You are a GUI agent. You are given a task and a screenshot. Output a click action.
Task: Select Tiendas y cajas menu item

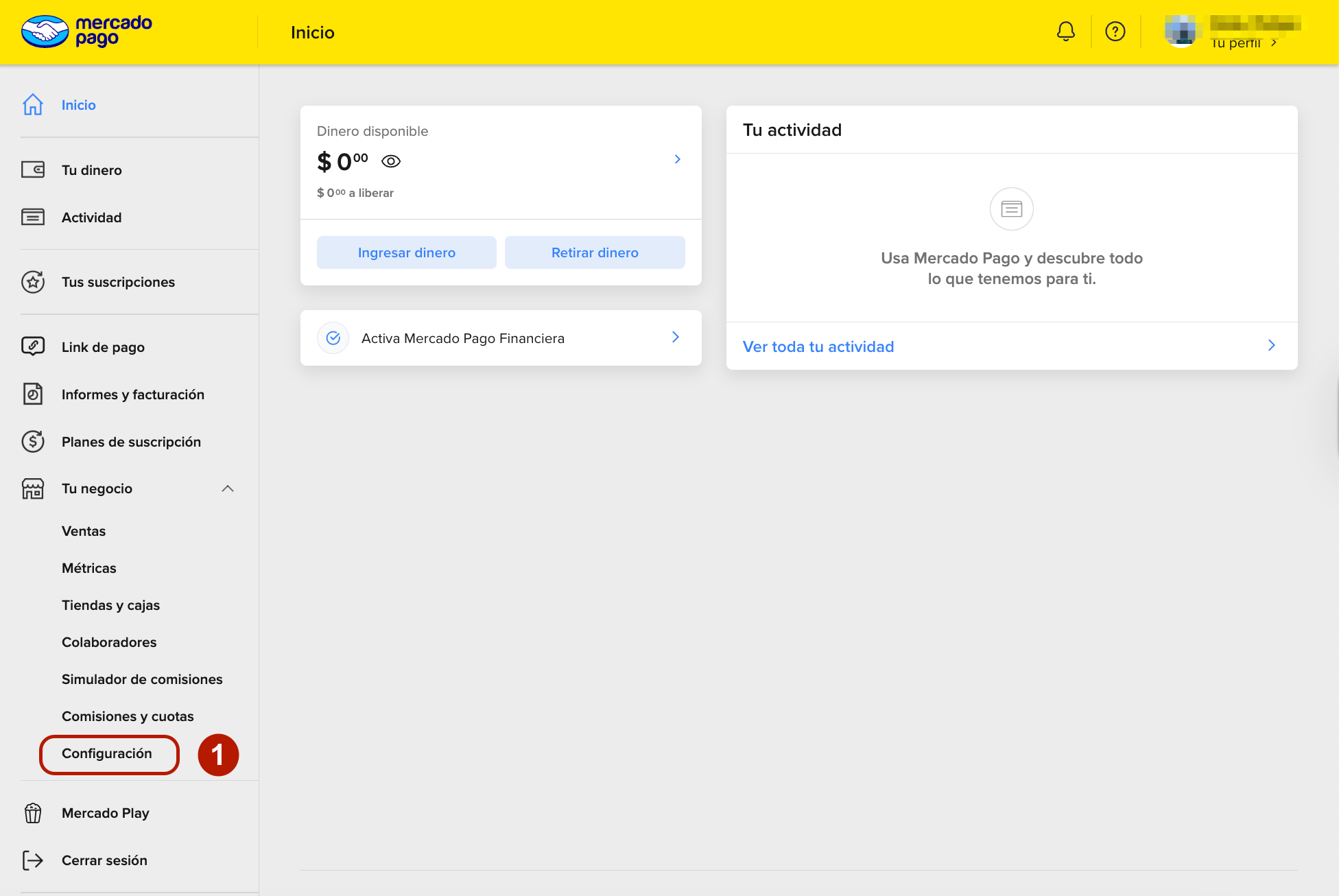coord(110,605)
